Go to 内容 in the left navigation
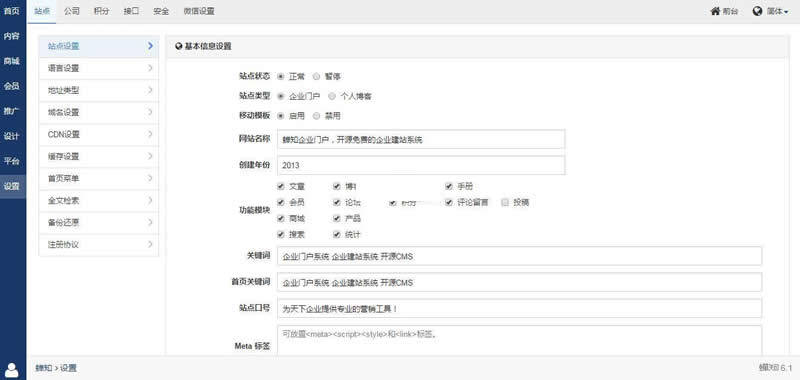Image resolution: width=800 pixels, height=380 pixels. click(12, 36)
